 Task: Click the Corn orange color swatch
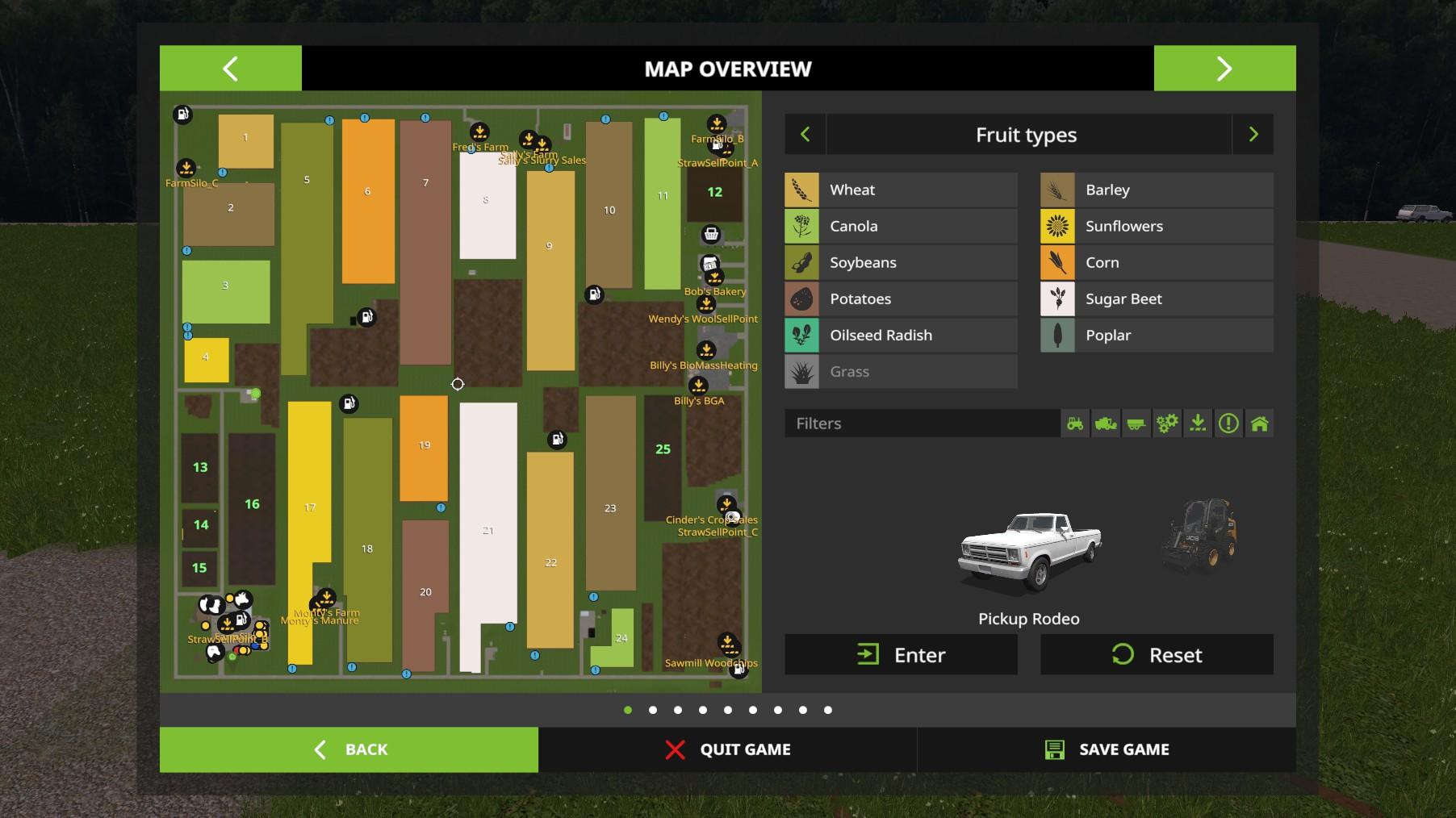[x=1057, y=263]
